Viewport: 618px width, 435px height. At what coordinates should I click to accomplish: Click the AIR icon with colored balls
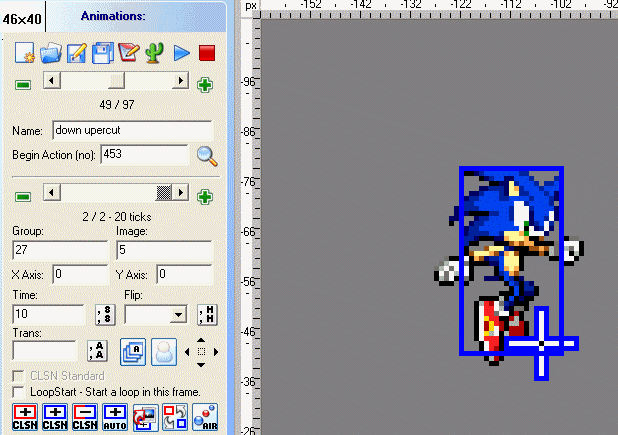[x=205, y=417]
